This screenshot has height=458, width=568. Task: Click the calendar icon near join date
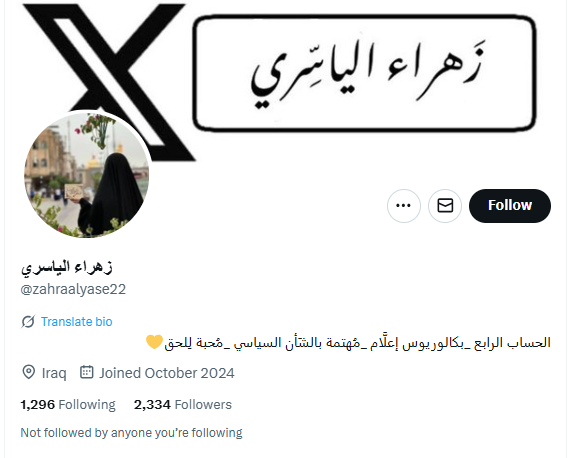(x=87, y=372)
